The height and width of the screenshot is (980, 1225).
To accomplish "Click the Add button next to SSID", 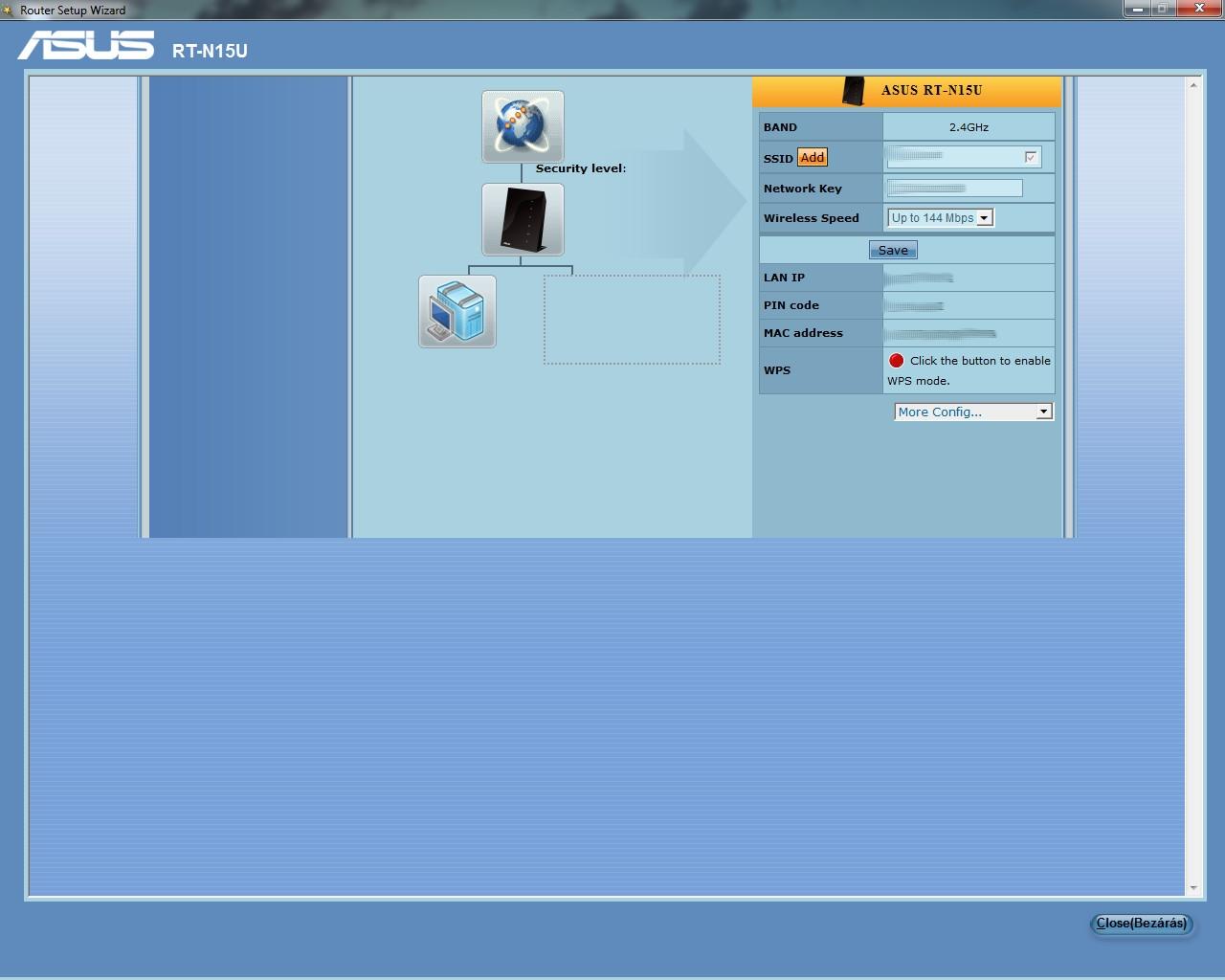I will 813,158.
